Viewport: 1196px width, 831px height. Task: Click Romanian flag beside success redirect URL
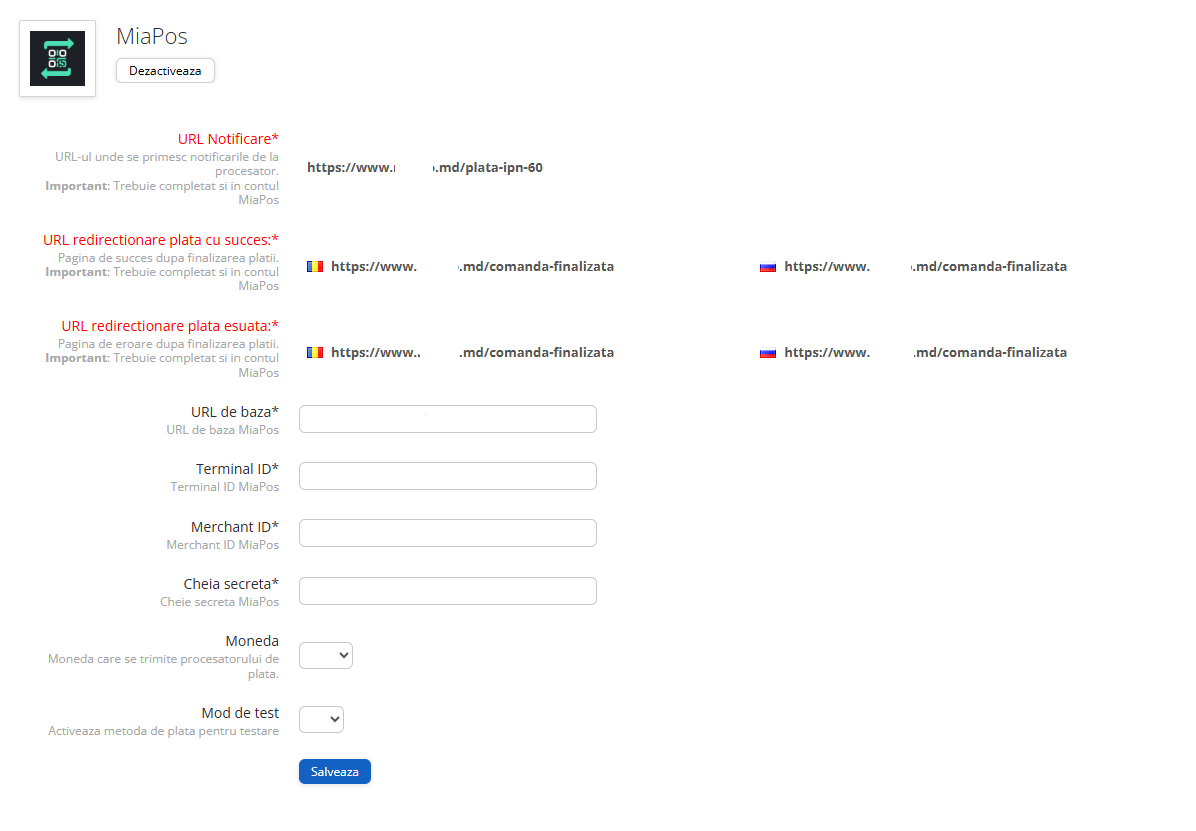point(315,266)
